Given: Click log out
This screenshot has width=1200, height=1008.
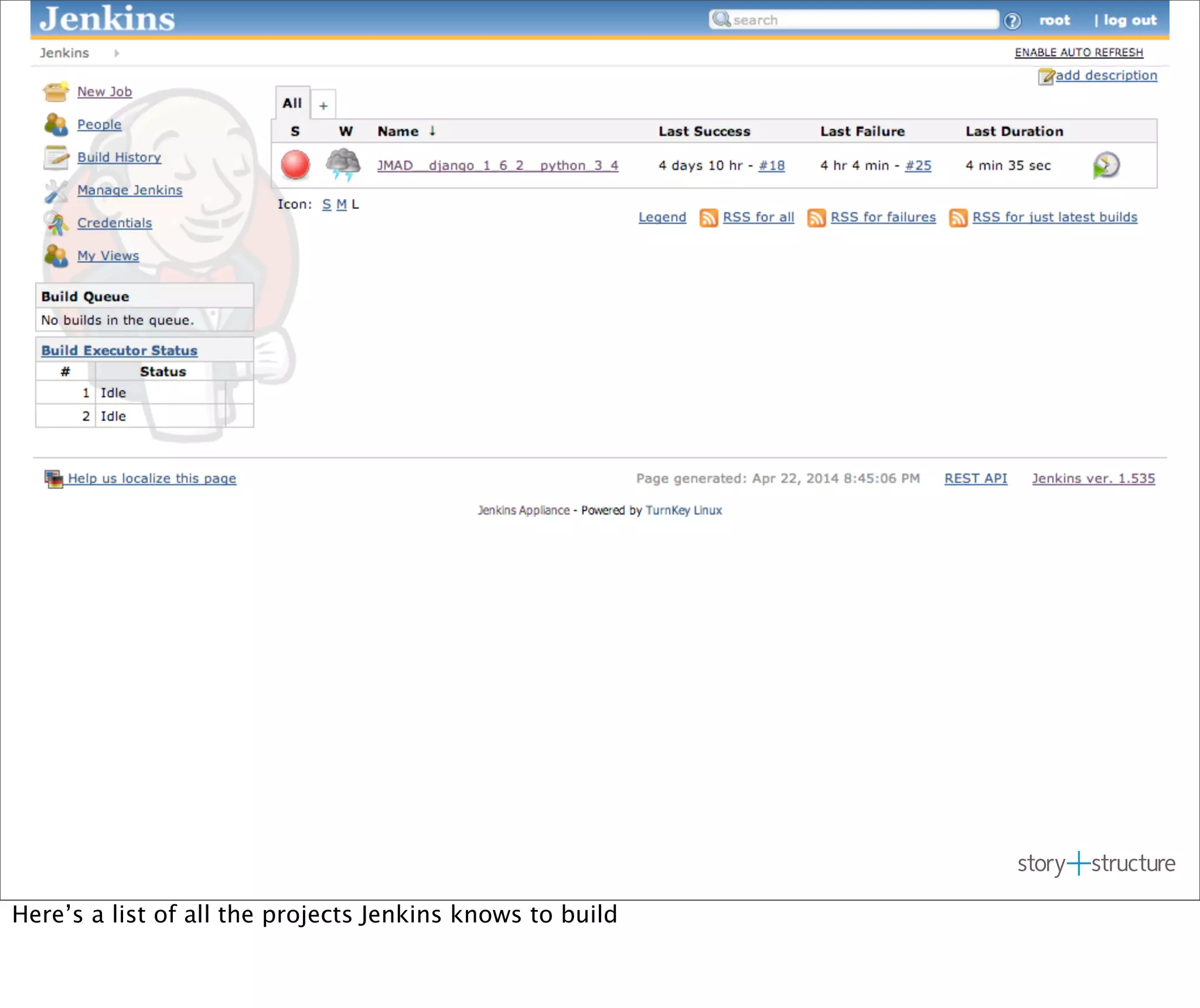Looking at the screenshot, I should [1130, 21].
